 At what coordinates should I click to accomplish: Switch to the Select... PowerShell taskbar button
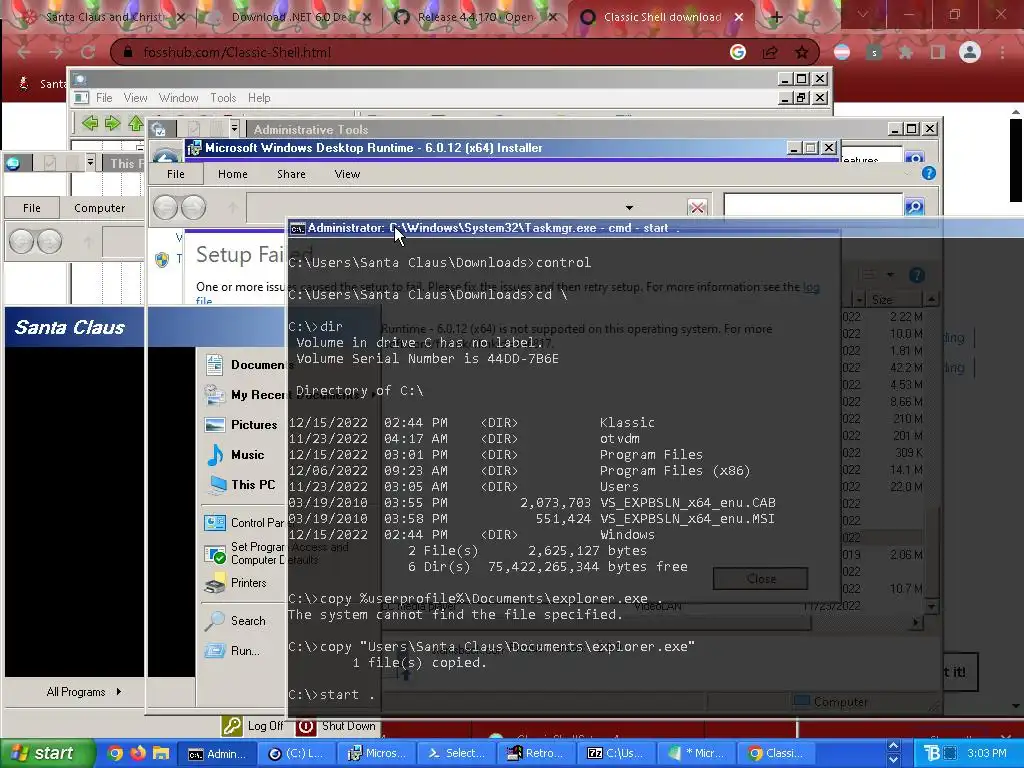click(x=456, y=754)
